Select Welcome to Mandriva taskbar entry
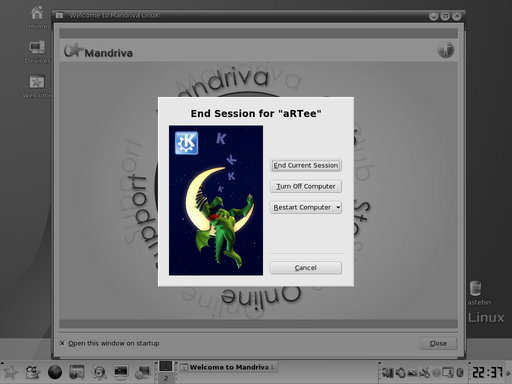 [228, 367]
